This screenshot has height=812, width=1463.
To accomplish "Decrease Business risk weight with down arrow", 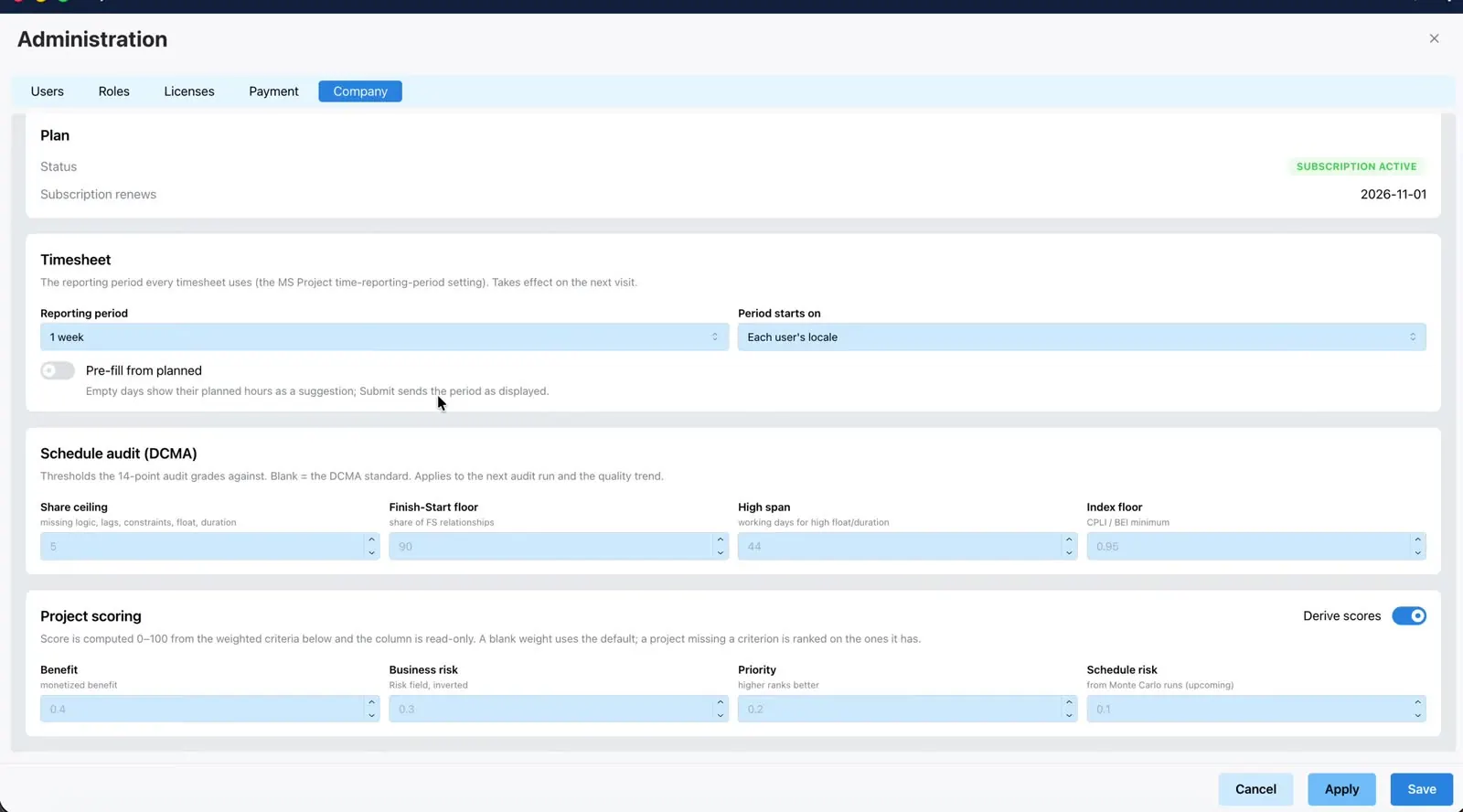I will (x=721, y=715).
